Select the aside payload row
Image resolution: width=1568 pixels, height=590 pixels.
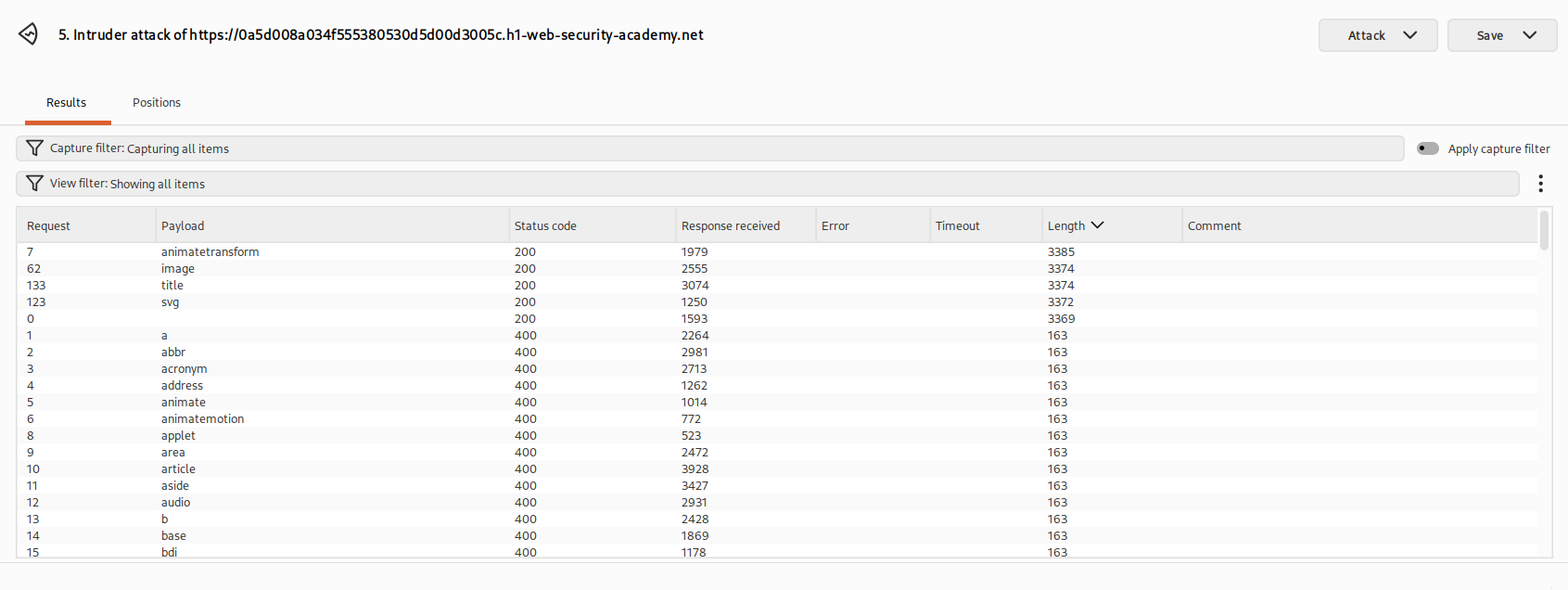777,486
